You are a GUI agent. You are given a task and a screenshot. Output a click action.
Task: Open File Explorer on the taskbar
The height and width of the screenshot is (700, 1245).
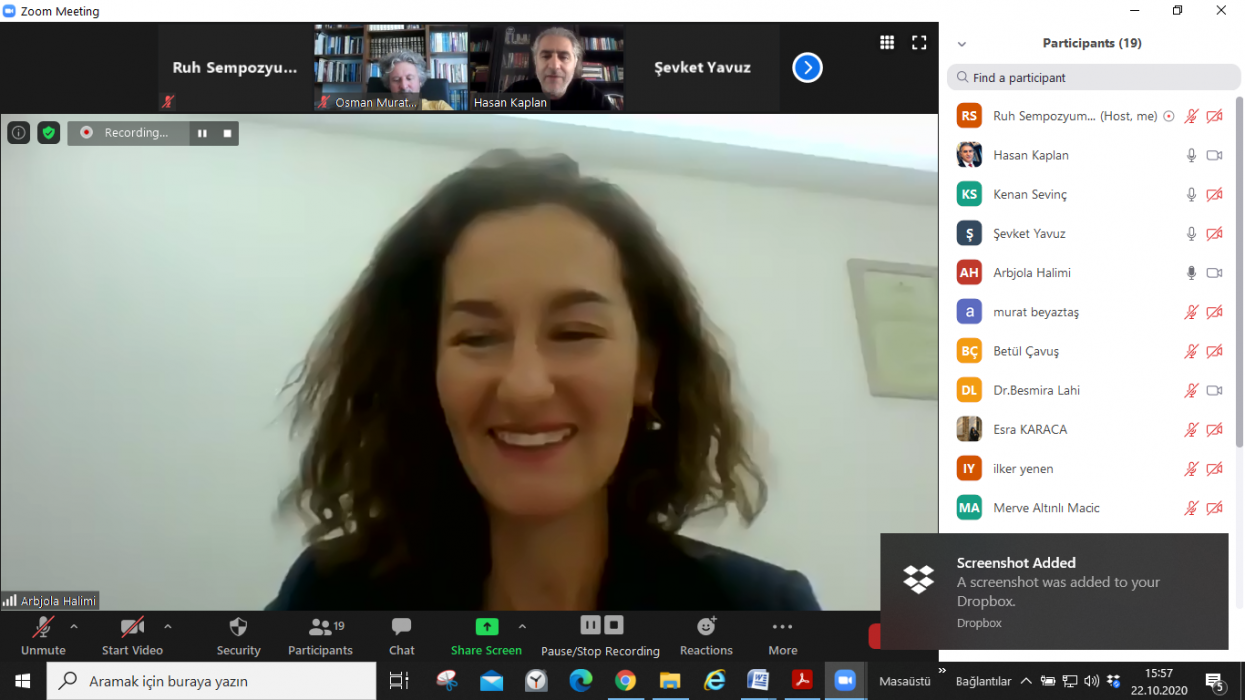[x=670, y=681]
